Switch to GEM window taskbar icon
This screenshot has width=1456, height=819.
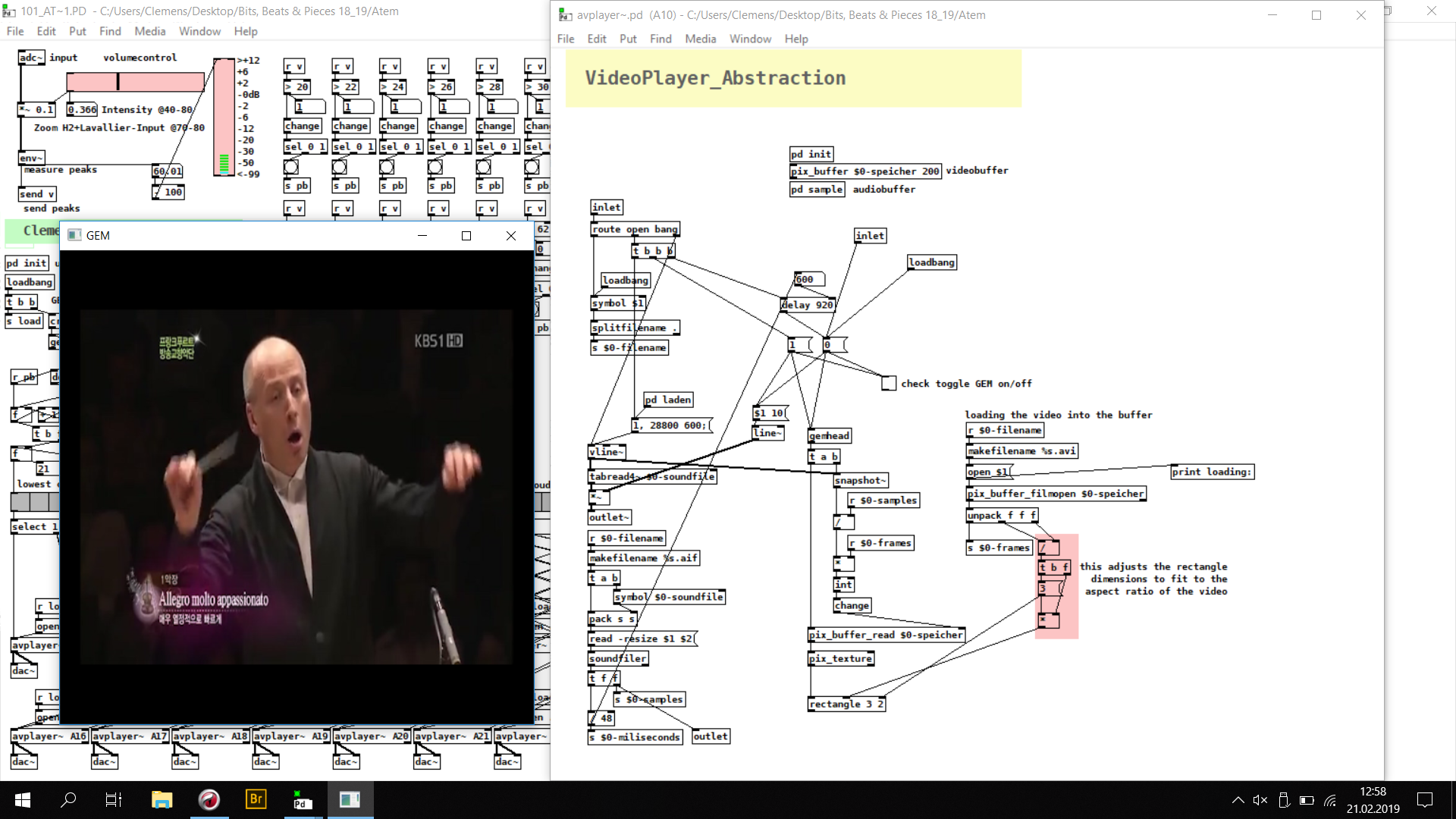350,799
